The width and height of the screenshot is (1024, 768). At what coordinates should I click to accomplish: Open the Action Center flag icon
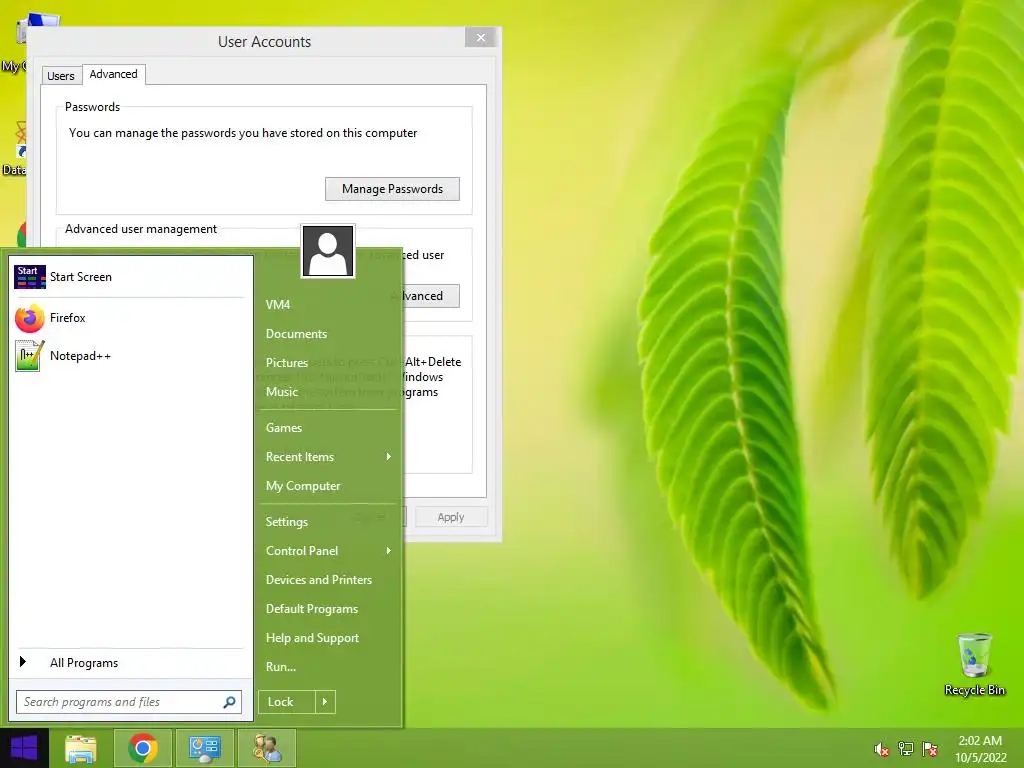point(930,749)
